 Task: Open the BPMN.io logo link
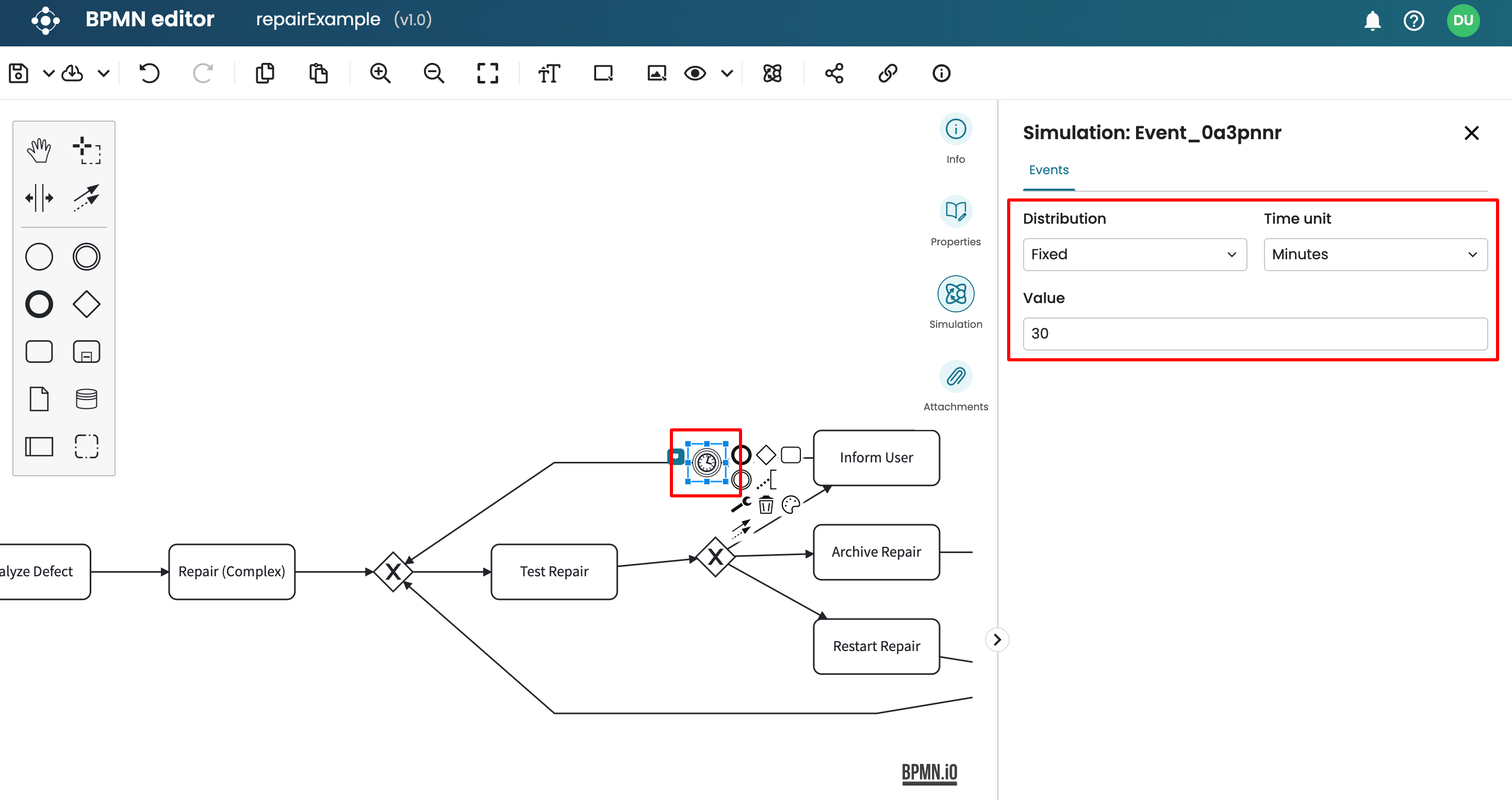click(929, 773)
